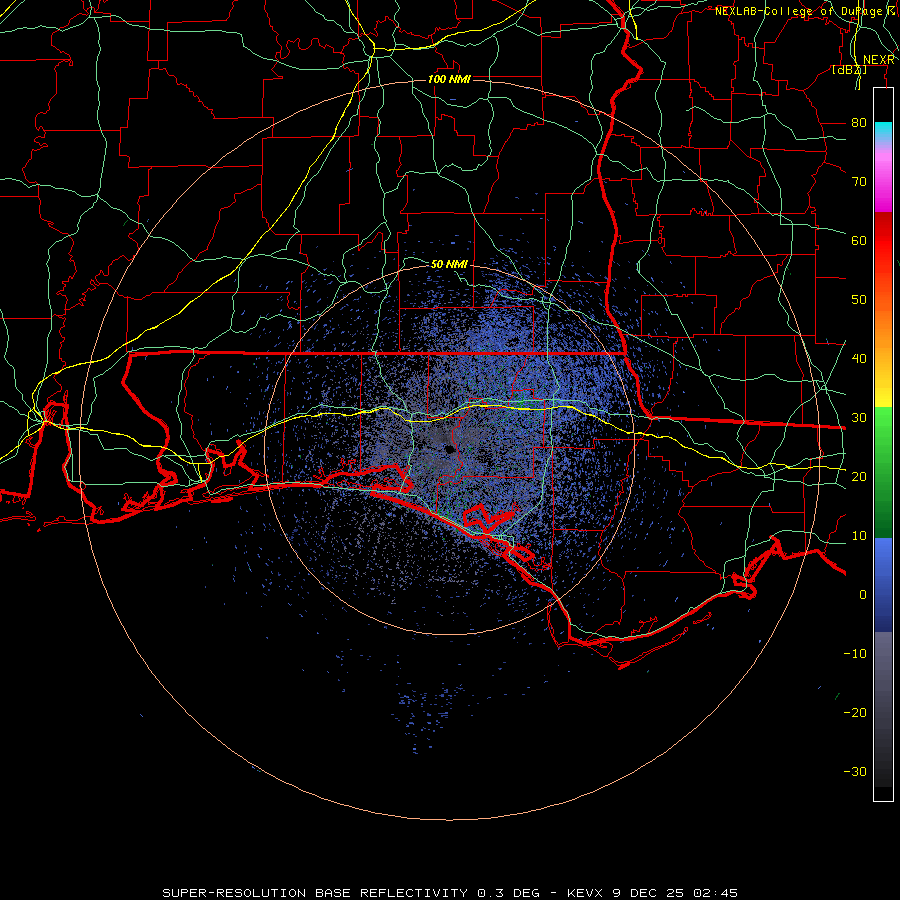Click the "[dBZ]" units label
Image resolution: width=900 pixels, height=900 pixels.
tap(849, 69)
